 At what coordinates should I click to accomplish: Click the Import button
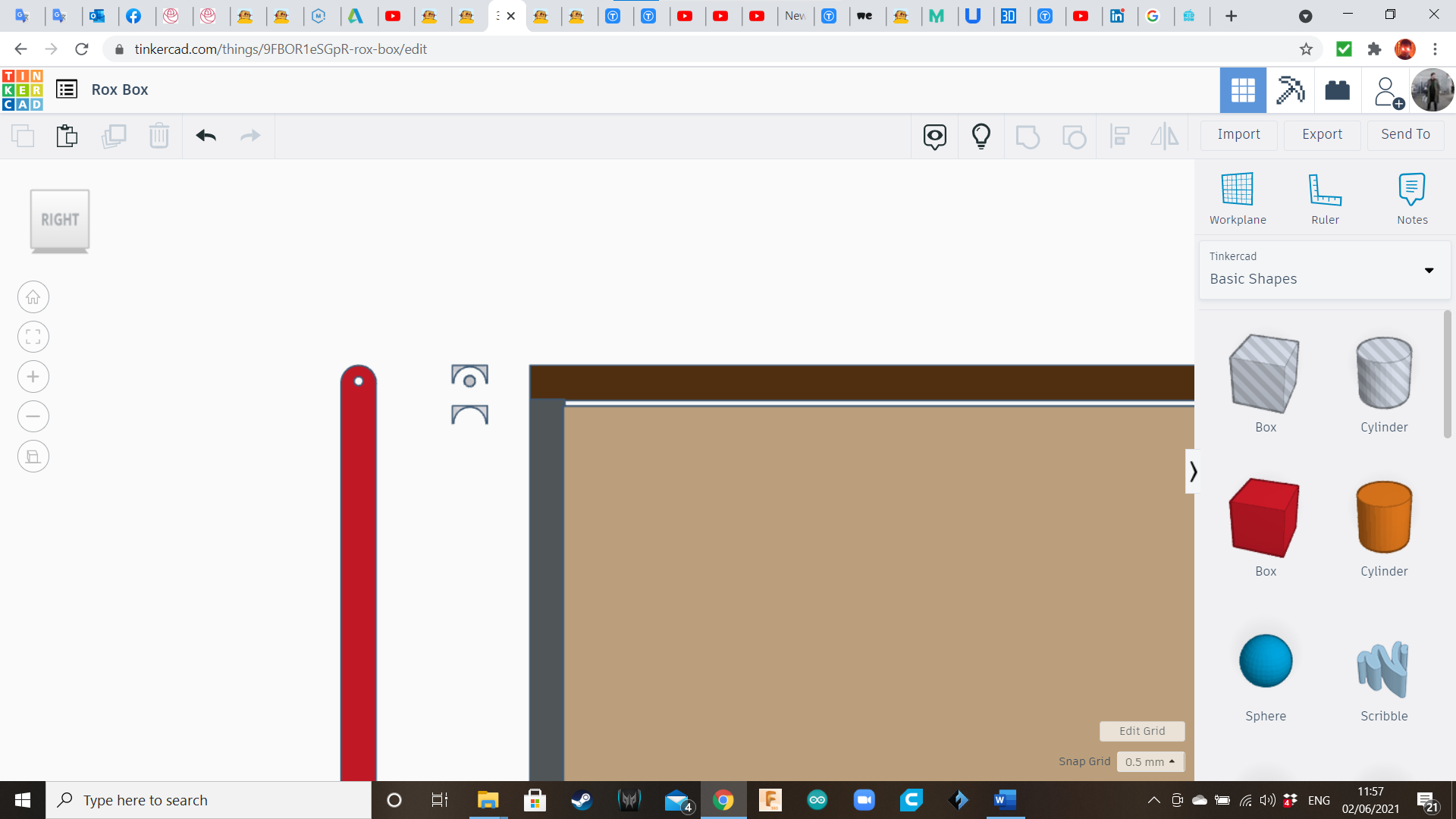point(1238,134)
